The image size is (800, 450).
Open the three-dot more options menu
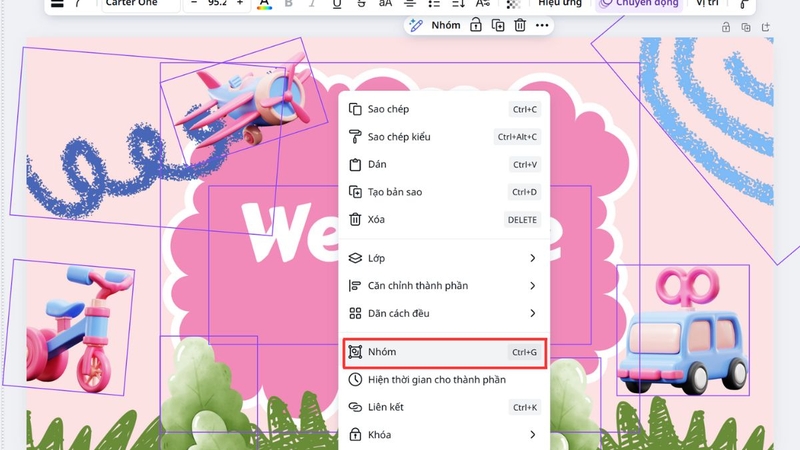pos(542,25)
